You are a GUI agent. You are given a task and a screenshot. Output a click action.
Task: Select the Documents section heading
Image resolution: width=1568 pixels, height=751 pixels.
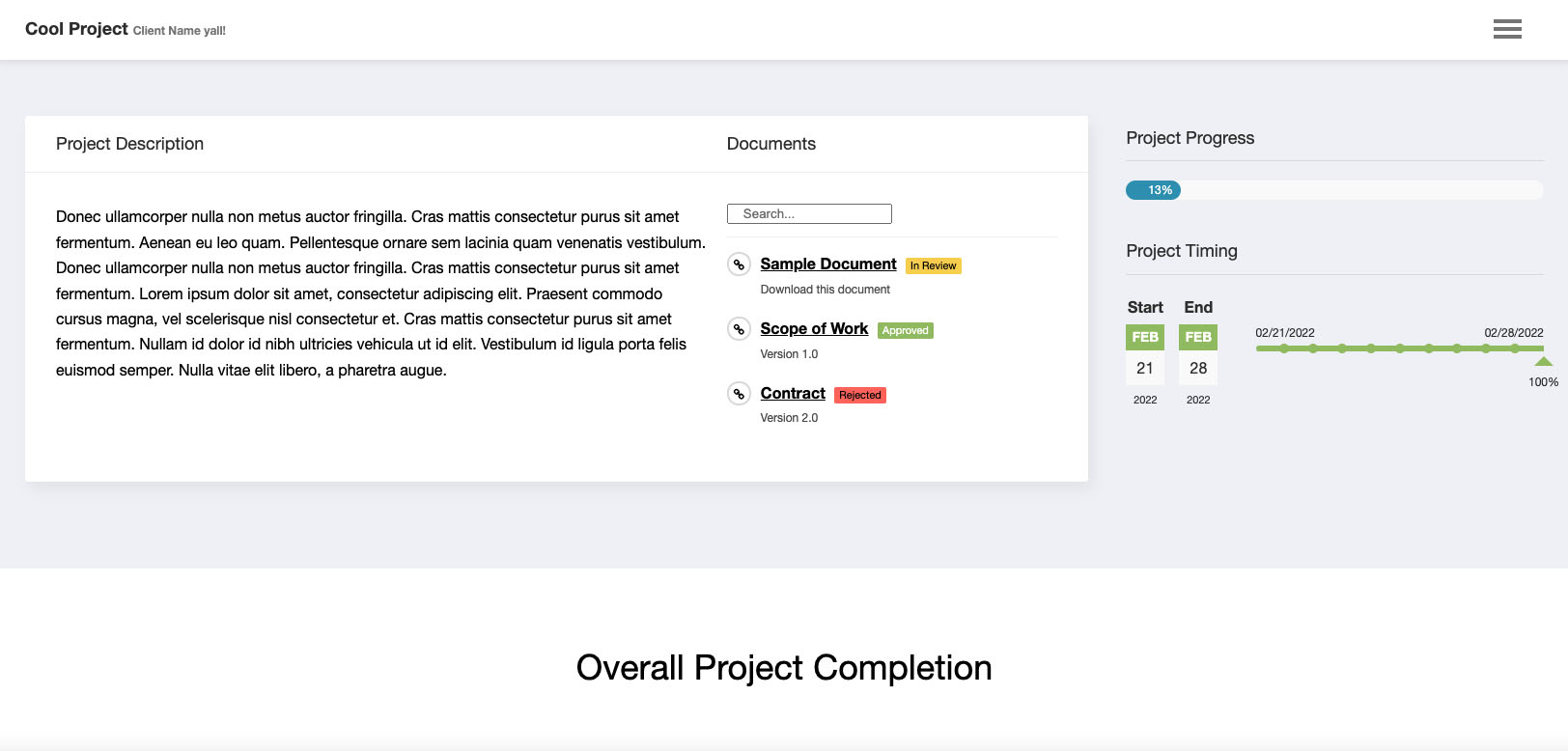(x=771, y=144)
